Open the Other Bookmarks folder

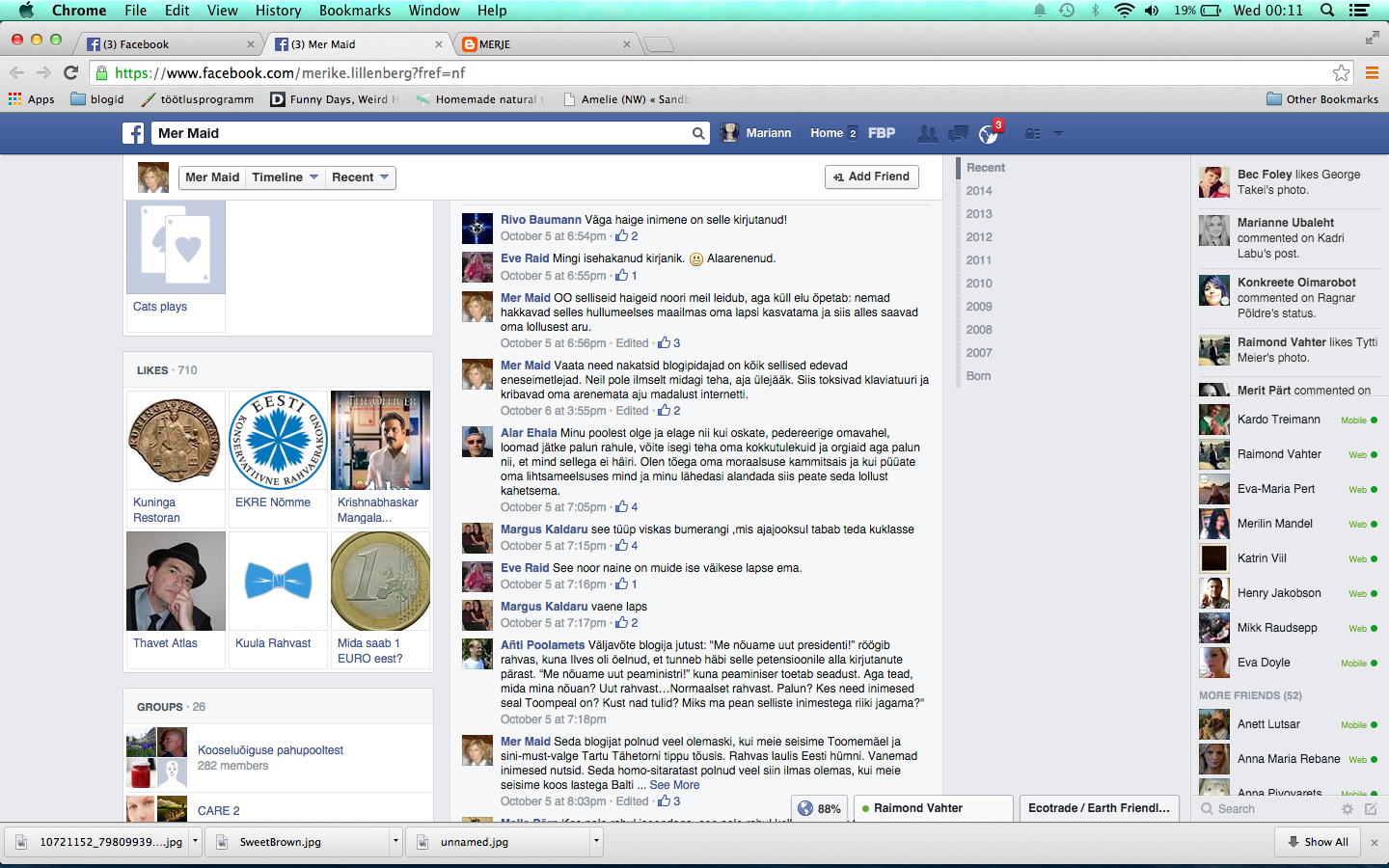click(x=1322, y=99)
